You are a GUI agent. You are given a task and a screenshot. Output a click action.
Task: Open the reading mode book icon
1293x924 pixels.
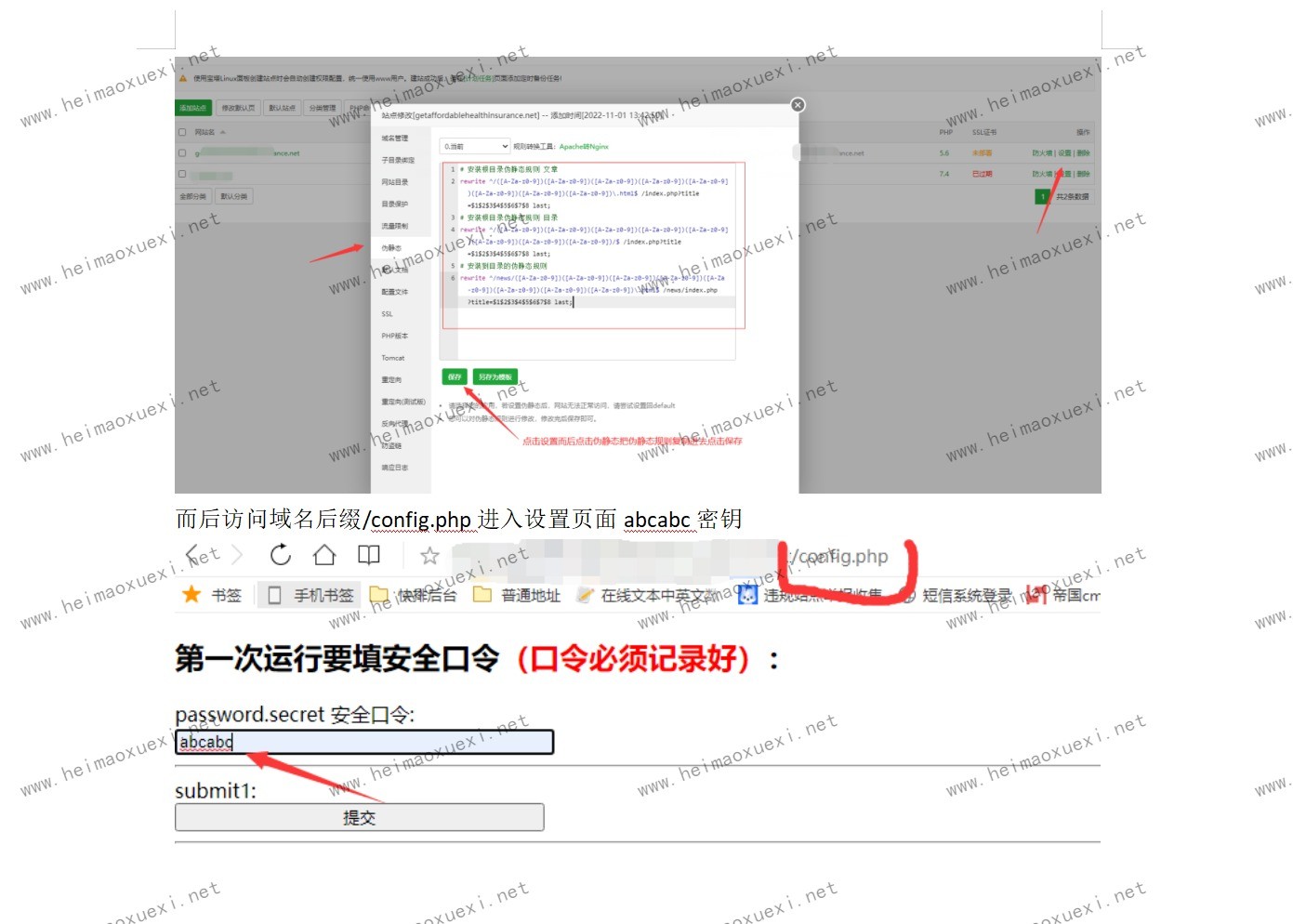tap(369, 556)
